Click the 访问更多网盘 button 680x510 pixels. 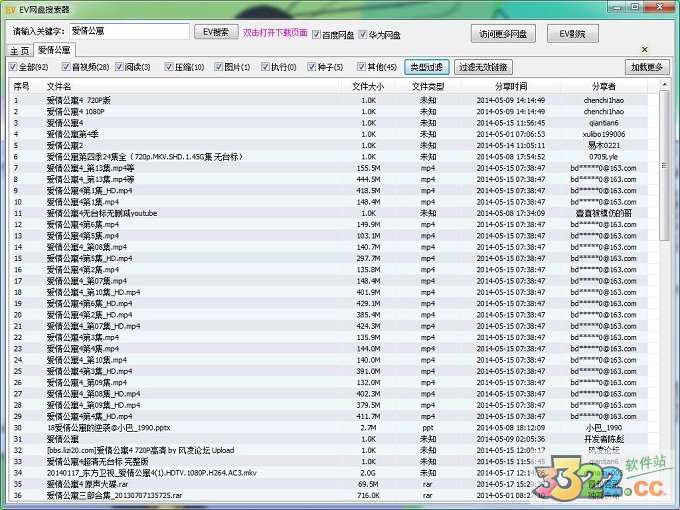tap(503, 34)
